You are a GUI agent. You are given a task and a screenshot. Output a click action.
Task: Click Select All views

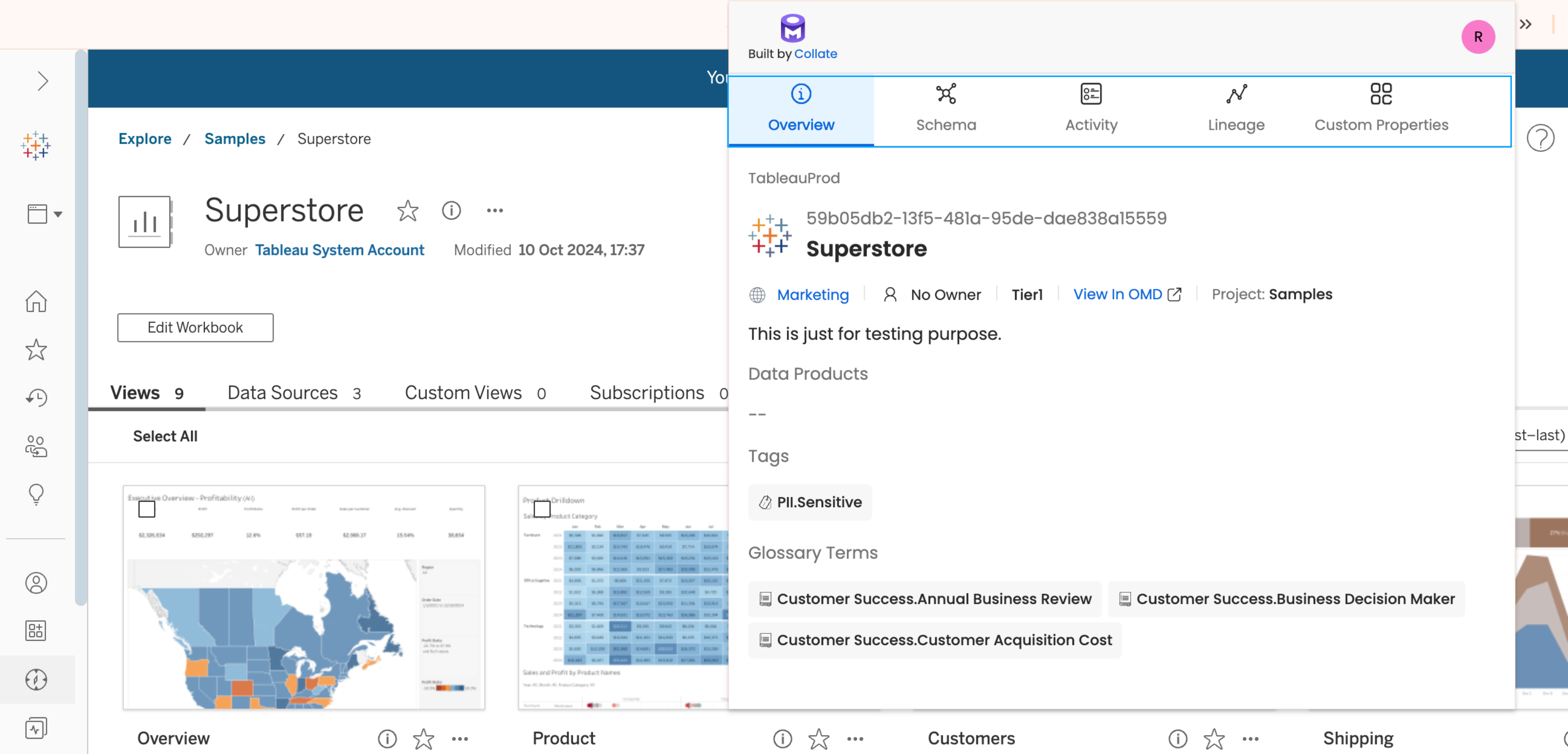click(165, 436)
